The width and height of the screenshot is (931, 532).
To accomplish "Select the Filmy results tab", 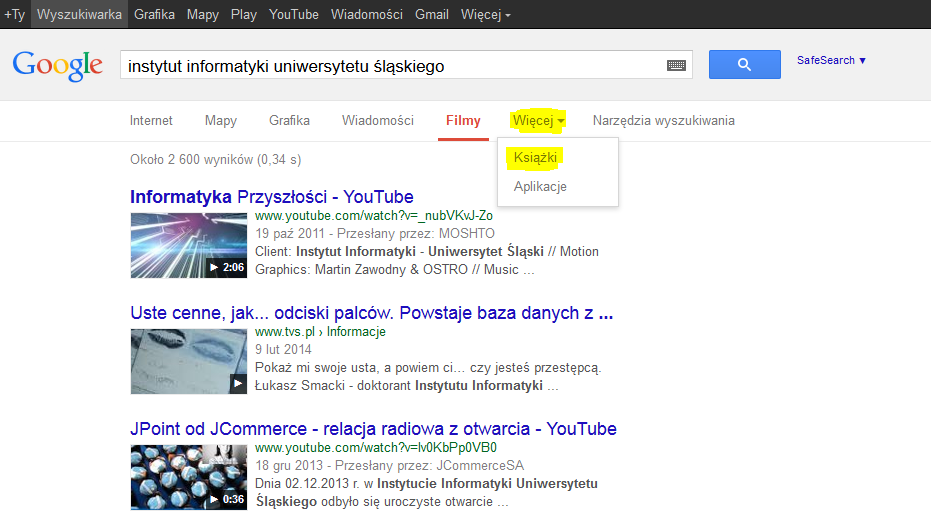I will coord(463,121).
